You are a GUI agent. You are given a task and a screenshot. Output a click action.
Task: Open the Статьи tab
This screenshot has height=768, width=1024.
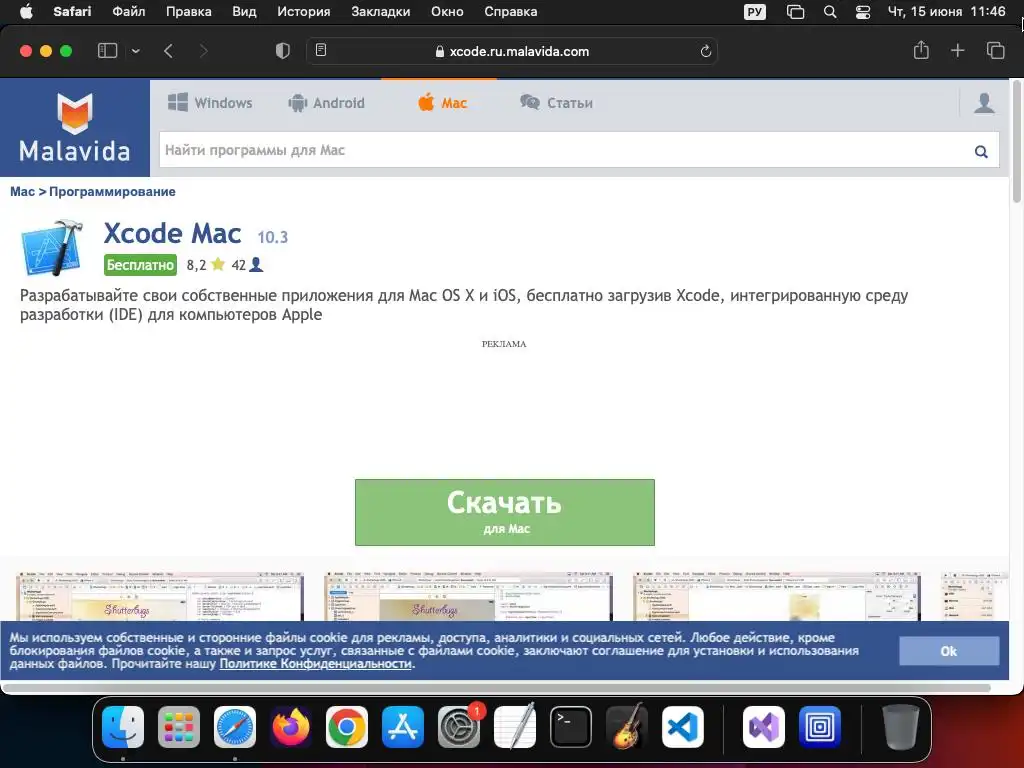point(556,103)
